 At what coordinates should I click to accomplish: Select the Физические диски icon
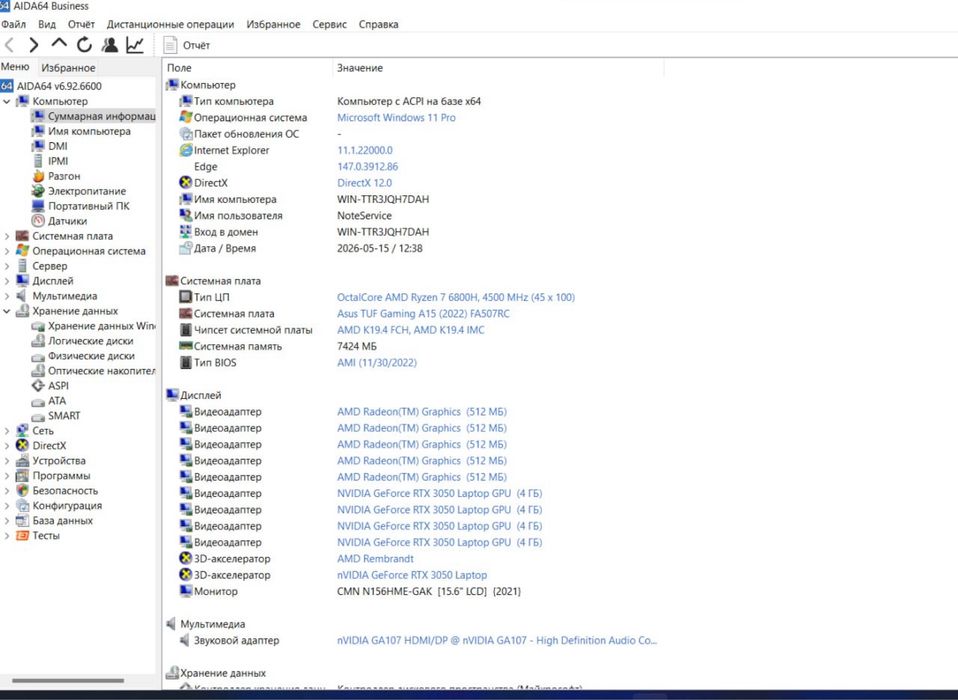[38, 356]
